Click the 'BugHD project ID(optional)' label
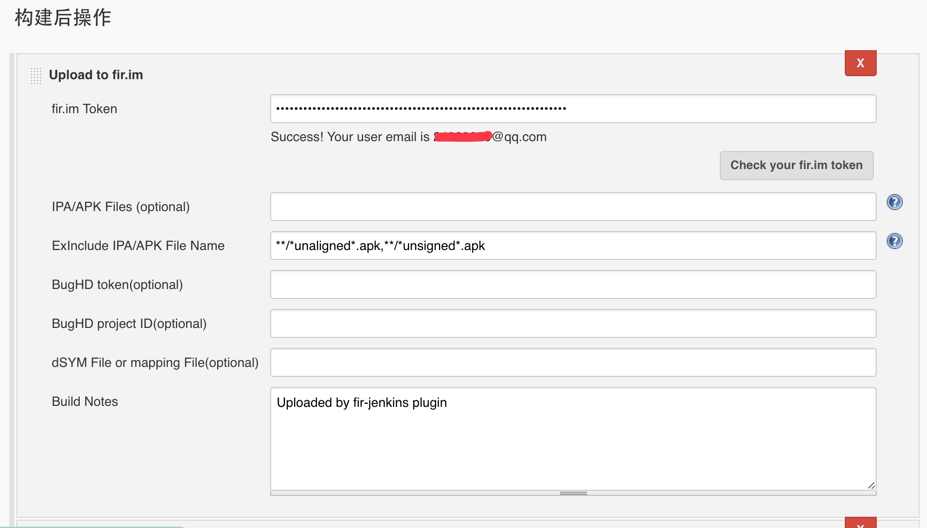Image resolution: width=927 pixels, height=528 pixels. 129,324
